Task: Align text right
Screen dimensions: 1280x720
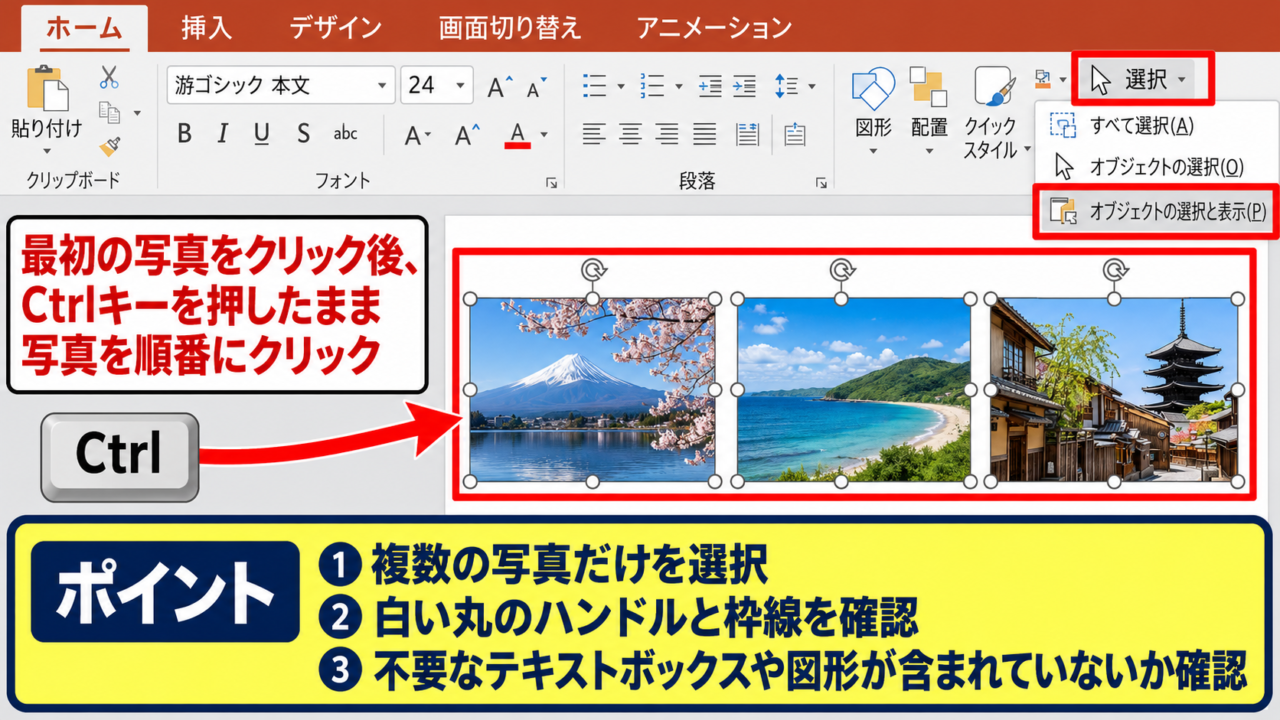Action: pyautogui.click(x=667, y=134)
